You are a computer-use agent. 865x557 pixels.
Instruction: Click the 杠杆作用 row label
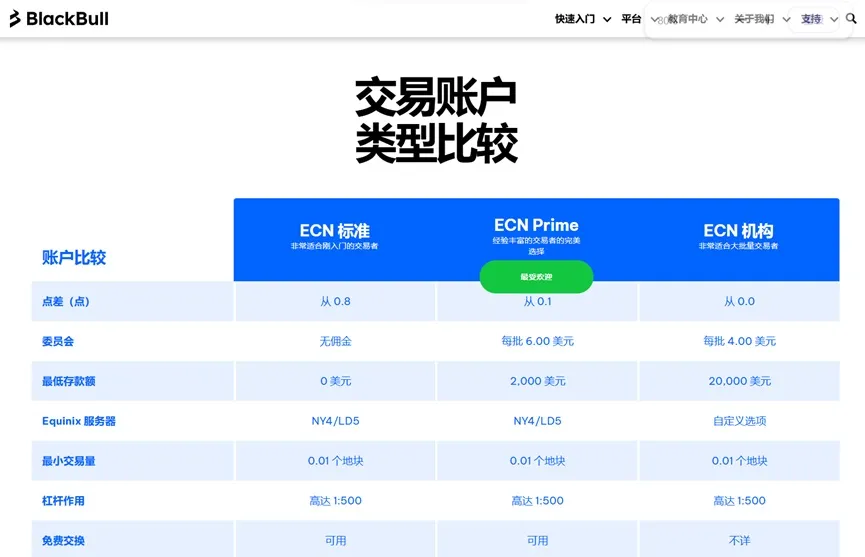(x=63, y=501)
